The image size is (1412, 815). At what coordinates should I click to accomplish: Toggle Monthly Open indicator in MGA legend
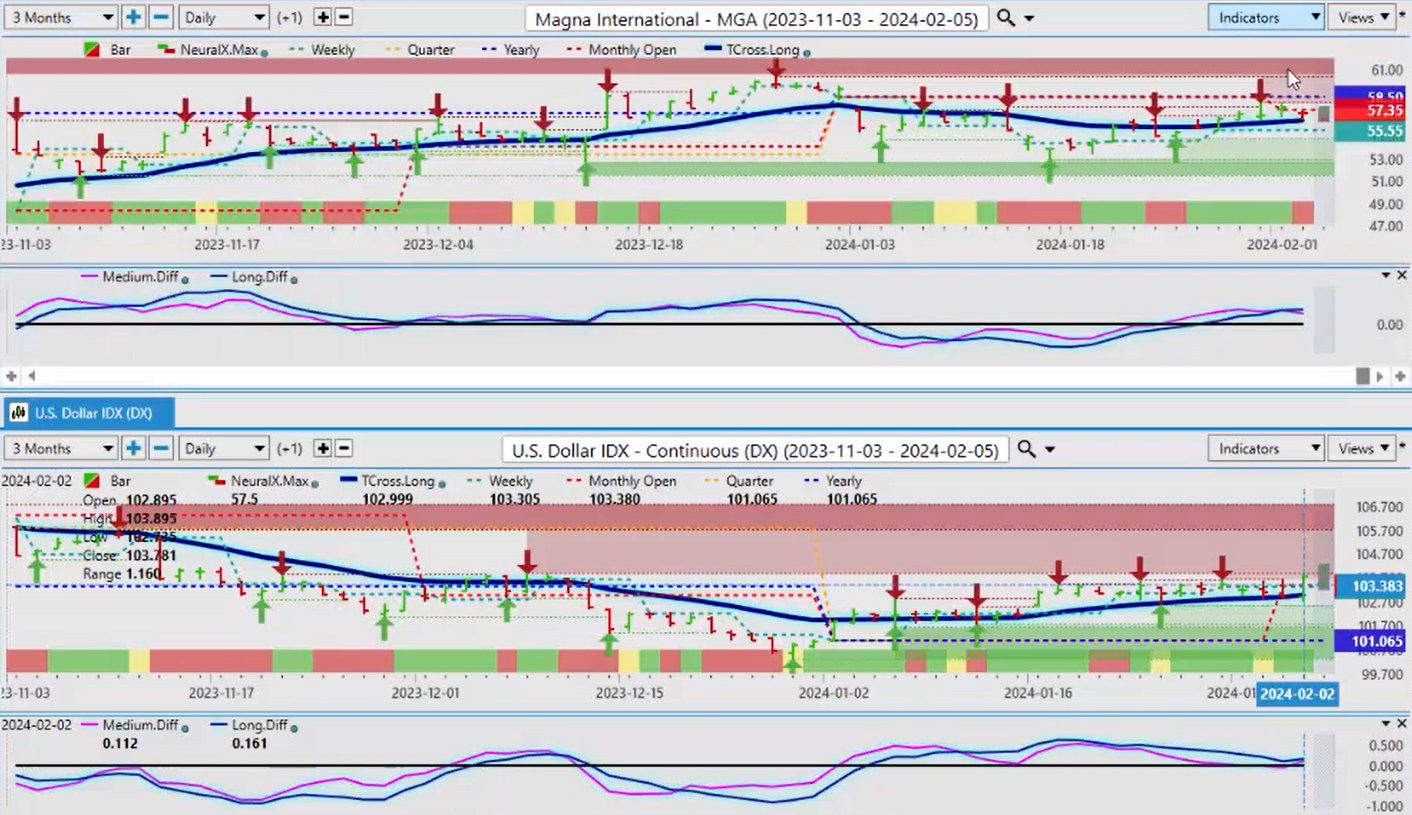(x=621, y=50)
